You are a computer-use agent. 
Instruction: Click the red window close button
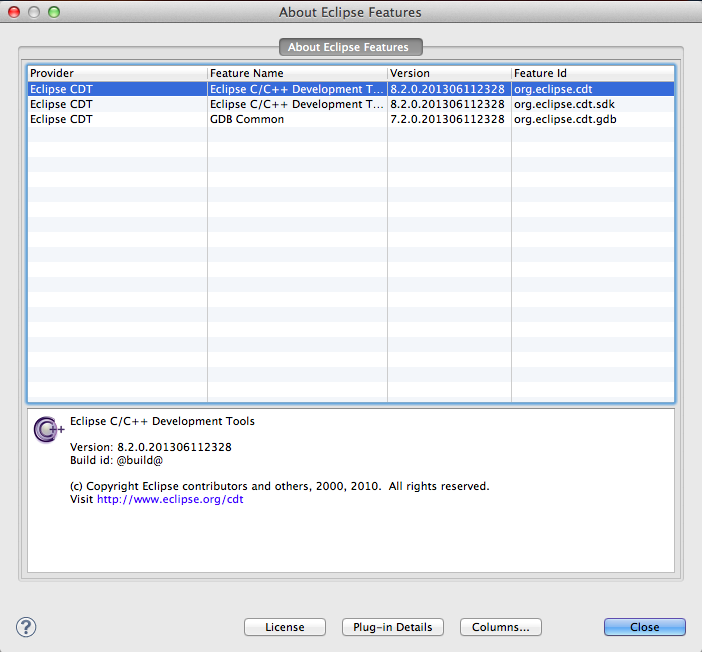pos(14,12)
